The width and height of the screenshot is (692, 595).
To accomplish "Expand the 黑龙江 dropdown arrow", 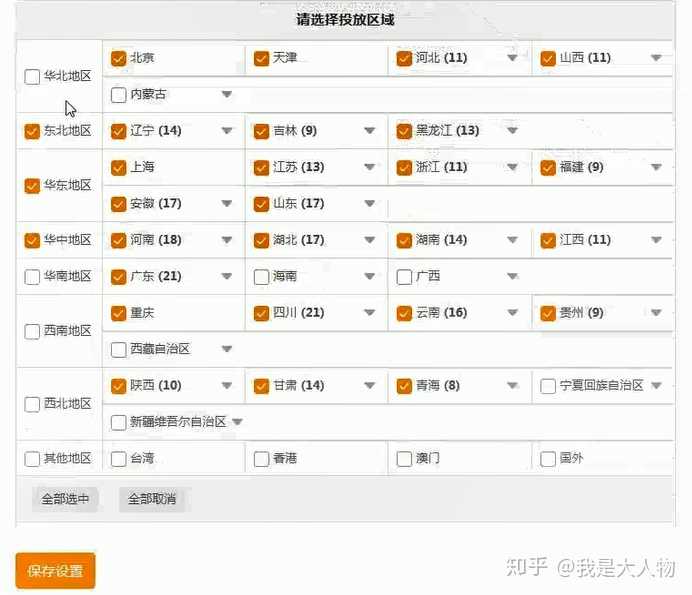I will click(512, 131).
